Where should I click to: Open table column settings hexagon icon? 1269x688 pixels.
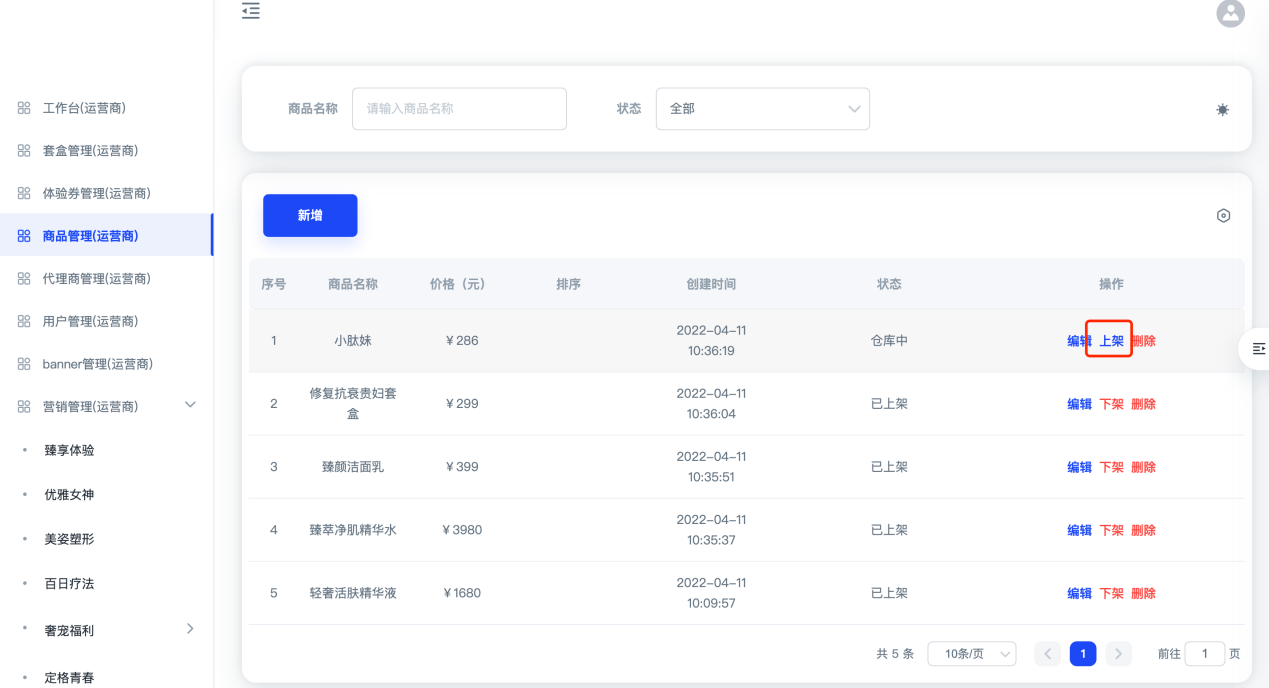1223,216
